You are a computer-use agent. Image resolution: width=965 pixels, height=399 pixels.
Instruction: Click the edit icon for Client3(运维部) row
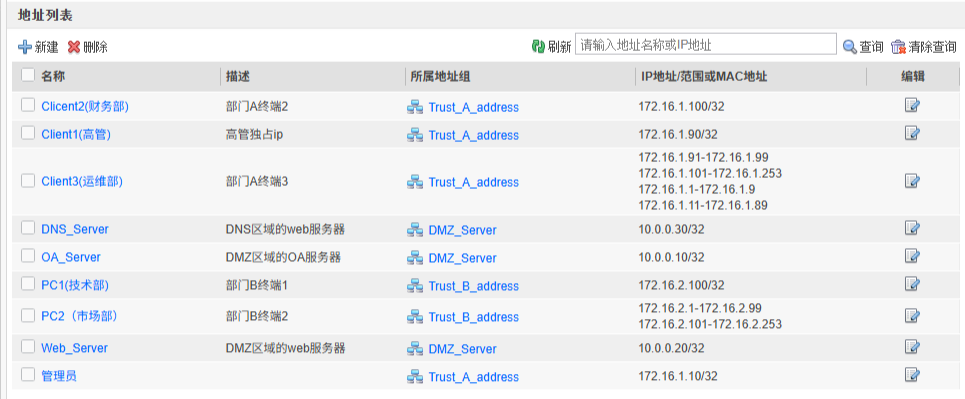pyautogui.click(x=912, y=180)
